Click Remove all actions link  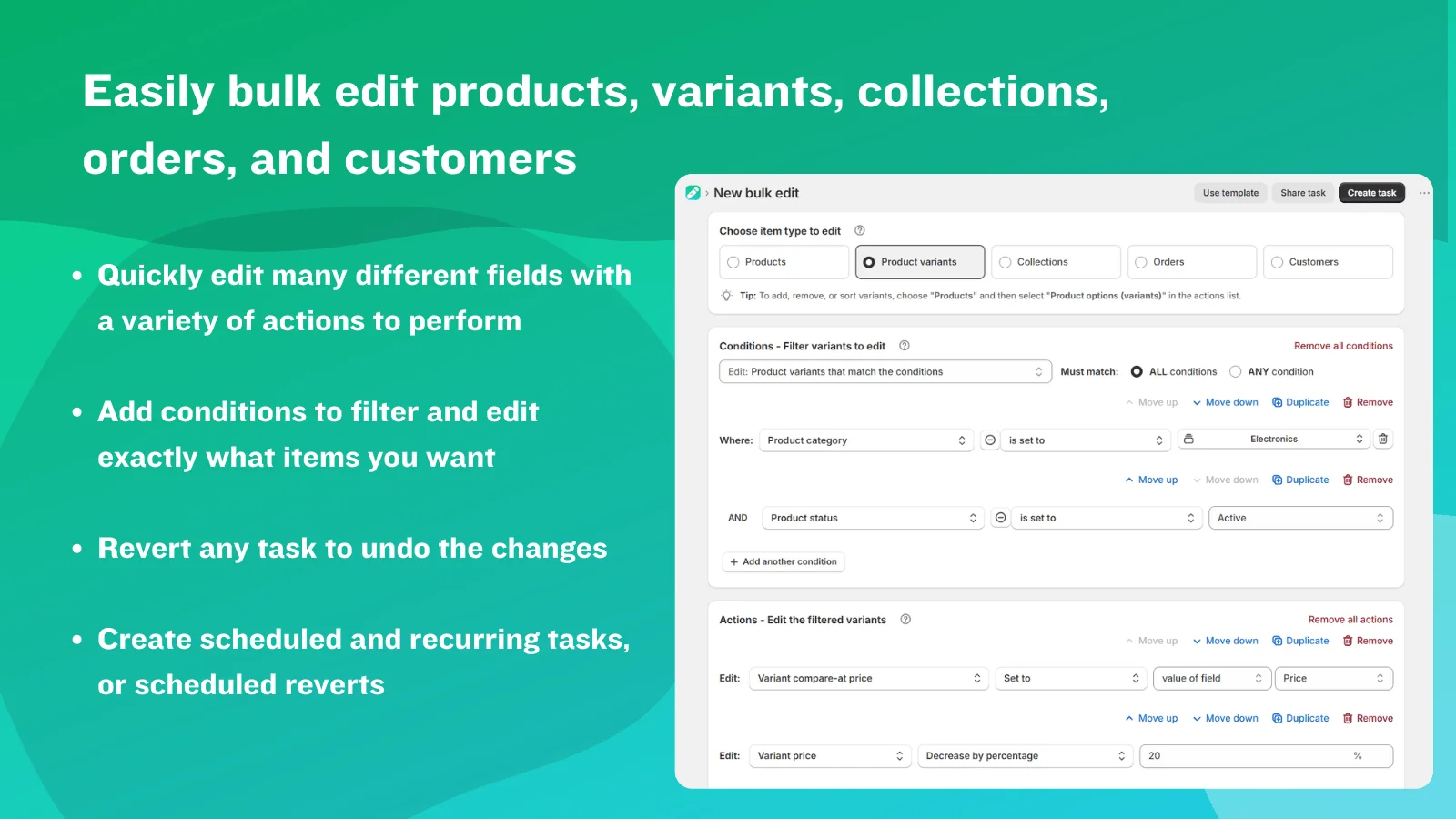coord(1350,620)
